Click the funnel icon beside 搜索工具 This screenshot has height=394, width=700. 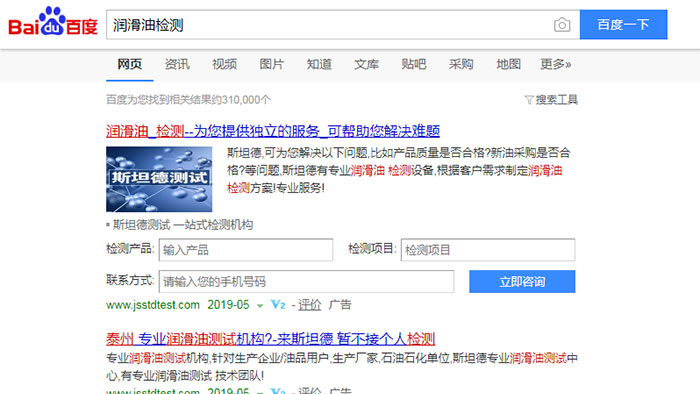[x=529, y=100]
